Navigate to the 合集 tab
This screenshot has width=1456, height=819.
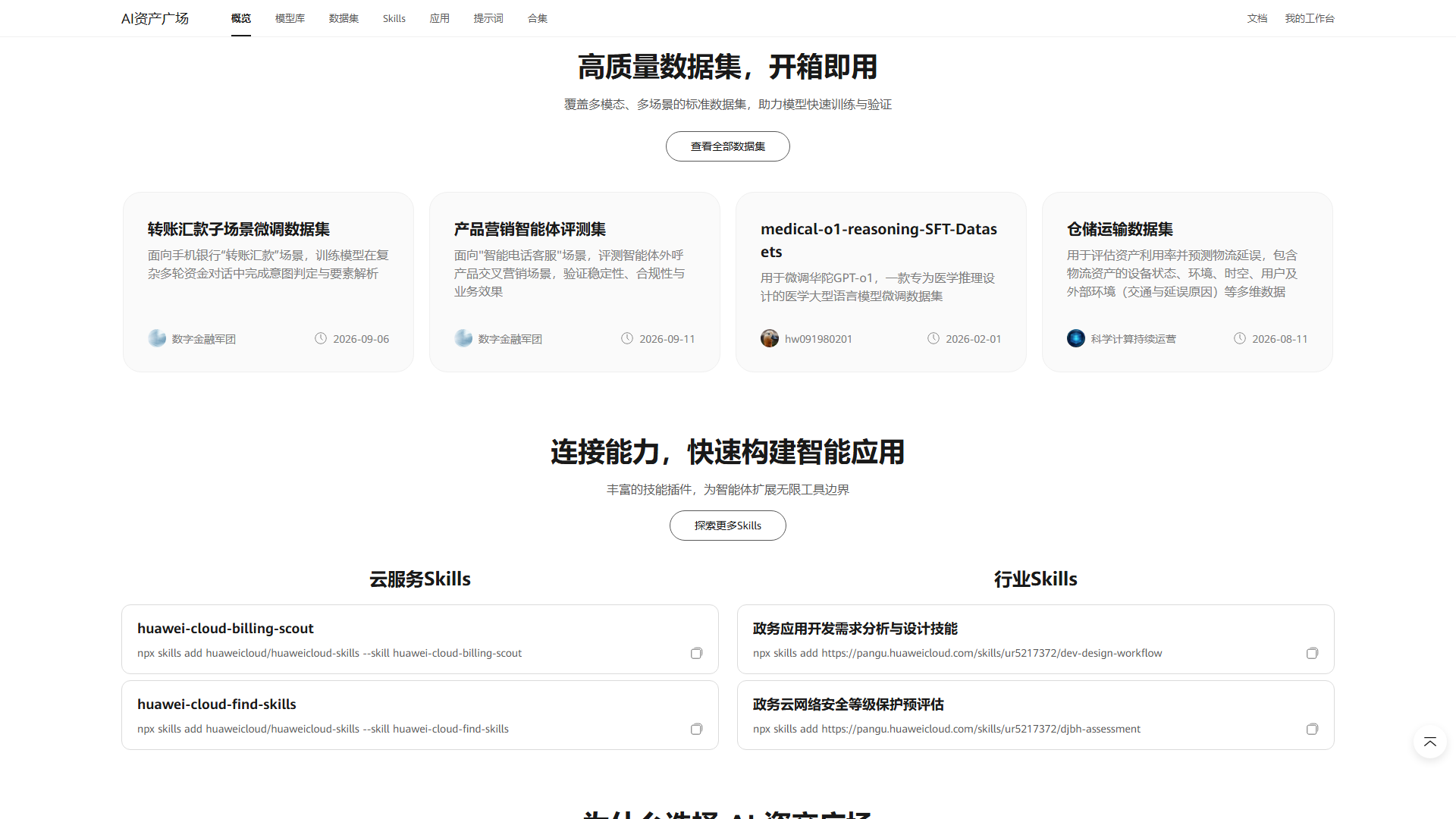click(x=538, y=18)
